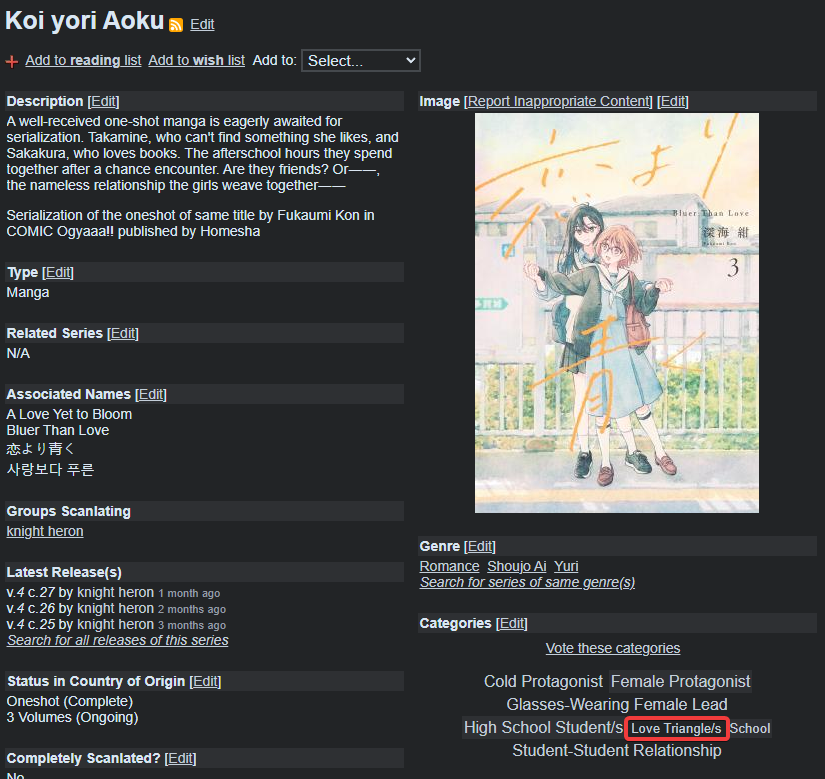Open the Edit link beside the title
Screen dimensions: 825x779
pos(202,24)
